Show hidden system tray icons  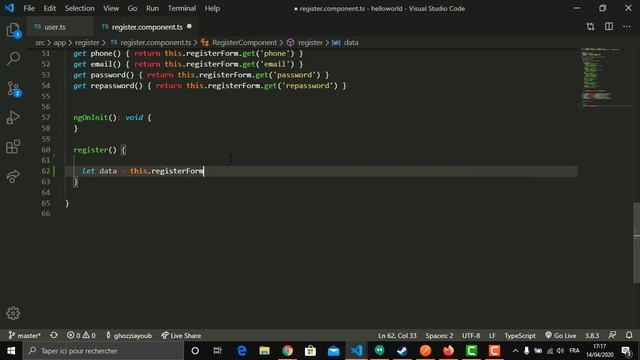(x=515, y=351)
